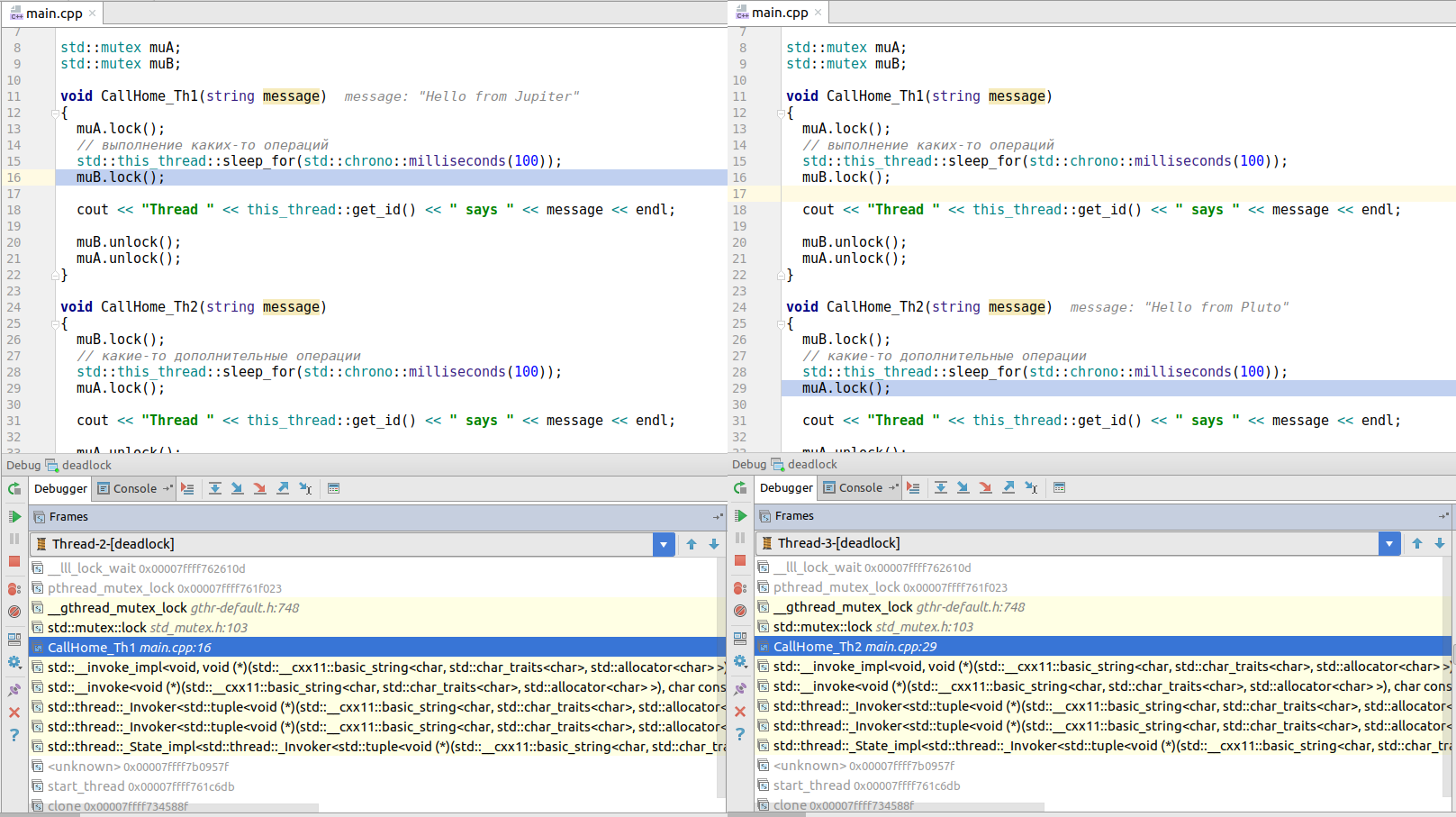Select next frame arrow in Thread-3 panel
Image resolution: width=1456 pixels, height=817 pixels.
click(x=1440, y=543)
